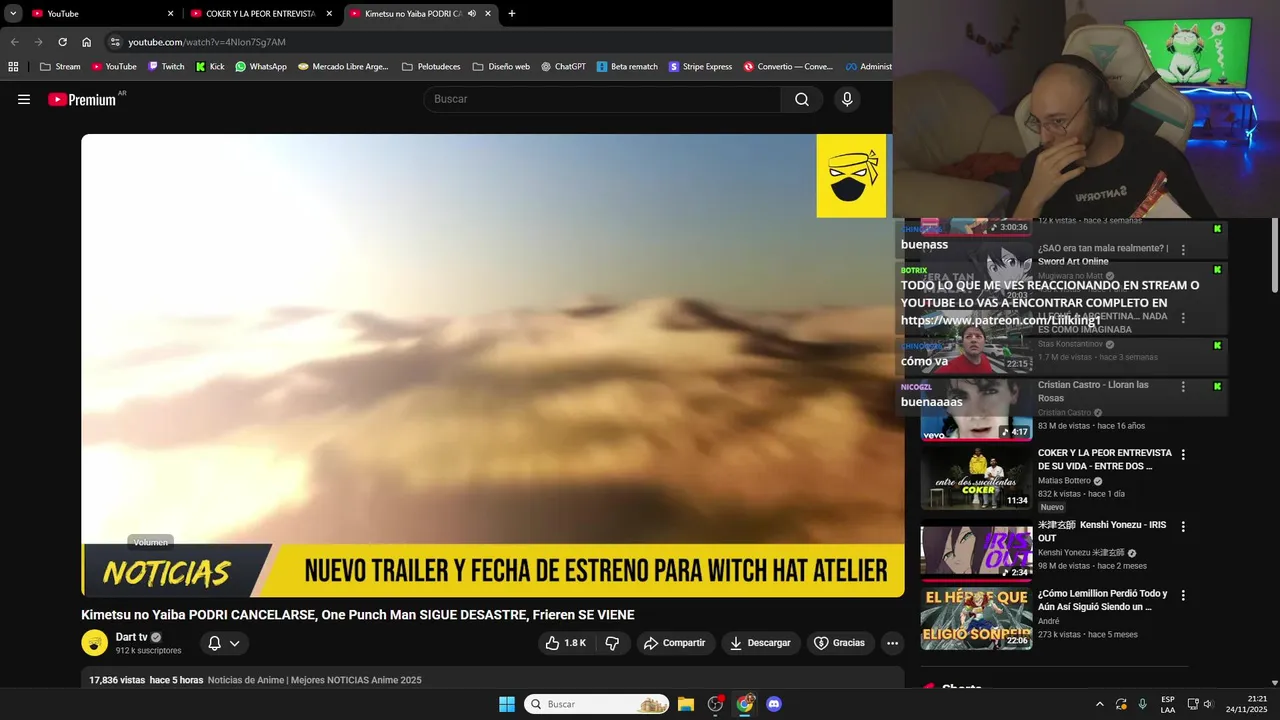
Task: Open OBS Studio from taskbar
Action: click(715, 704)
